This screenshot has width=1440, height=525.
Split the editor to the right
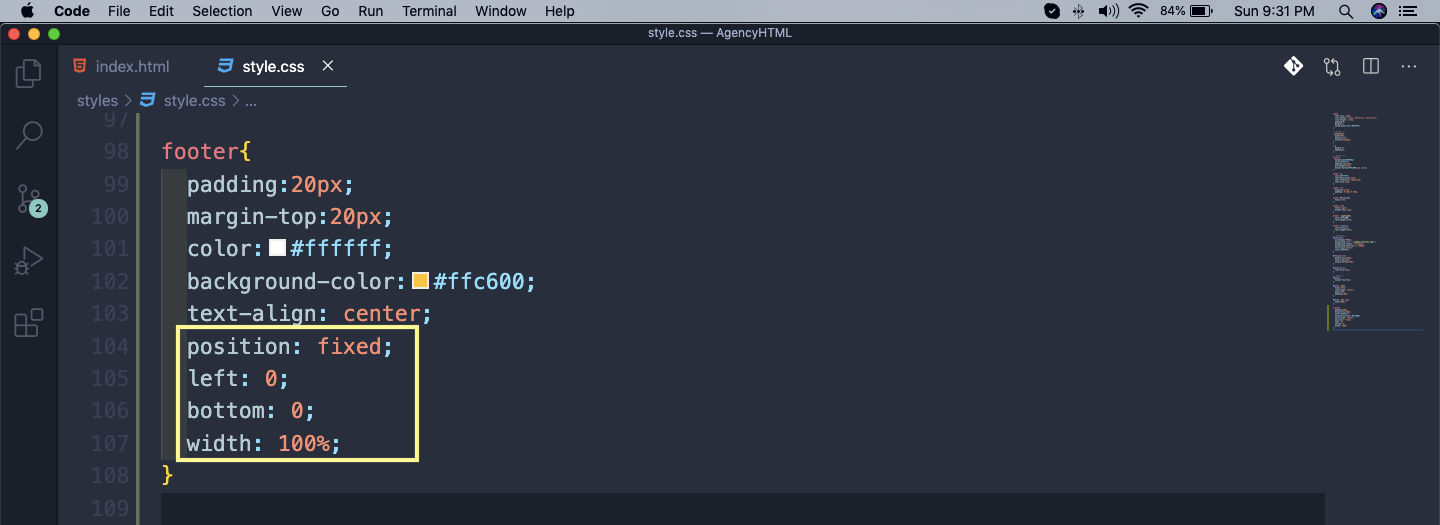[x=1371, y=66]
